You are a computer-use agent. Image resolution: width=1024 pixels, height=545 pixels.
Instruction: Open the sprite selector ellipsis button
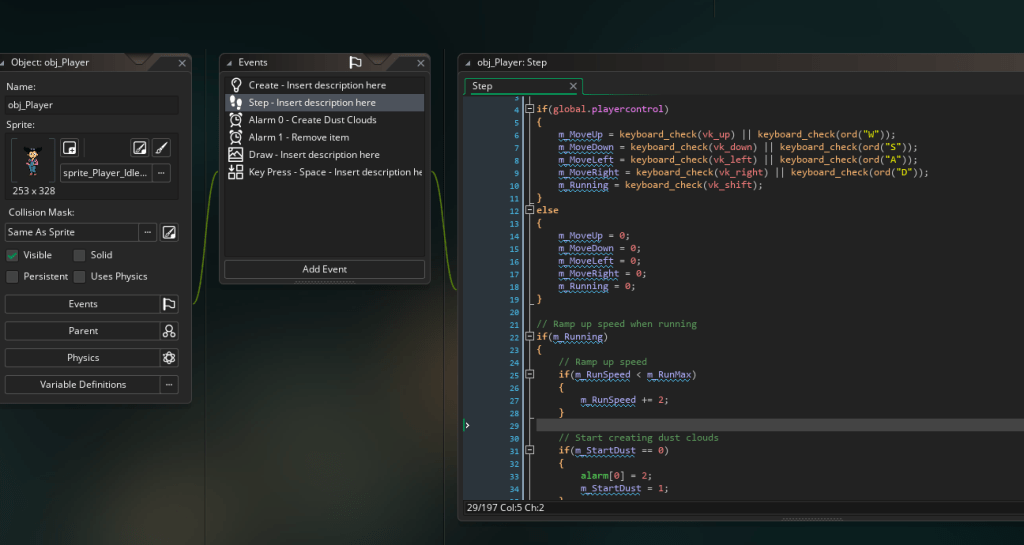pos(161,173)
